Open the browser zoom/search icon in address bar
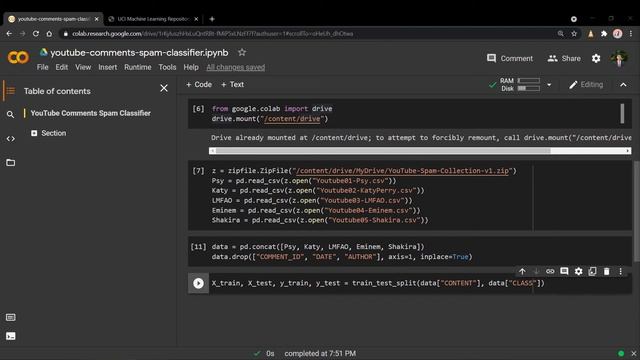 tap(561, 33)
